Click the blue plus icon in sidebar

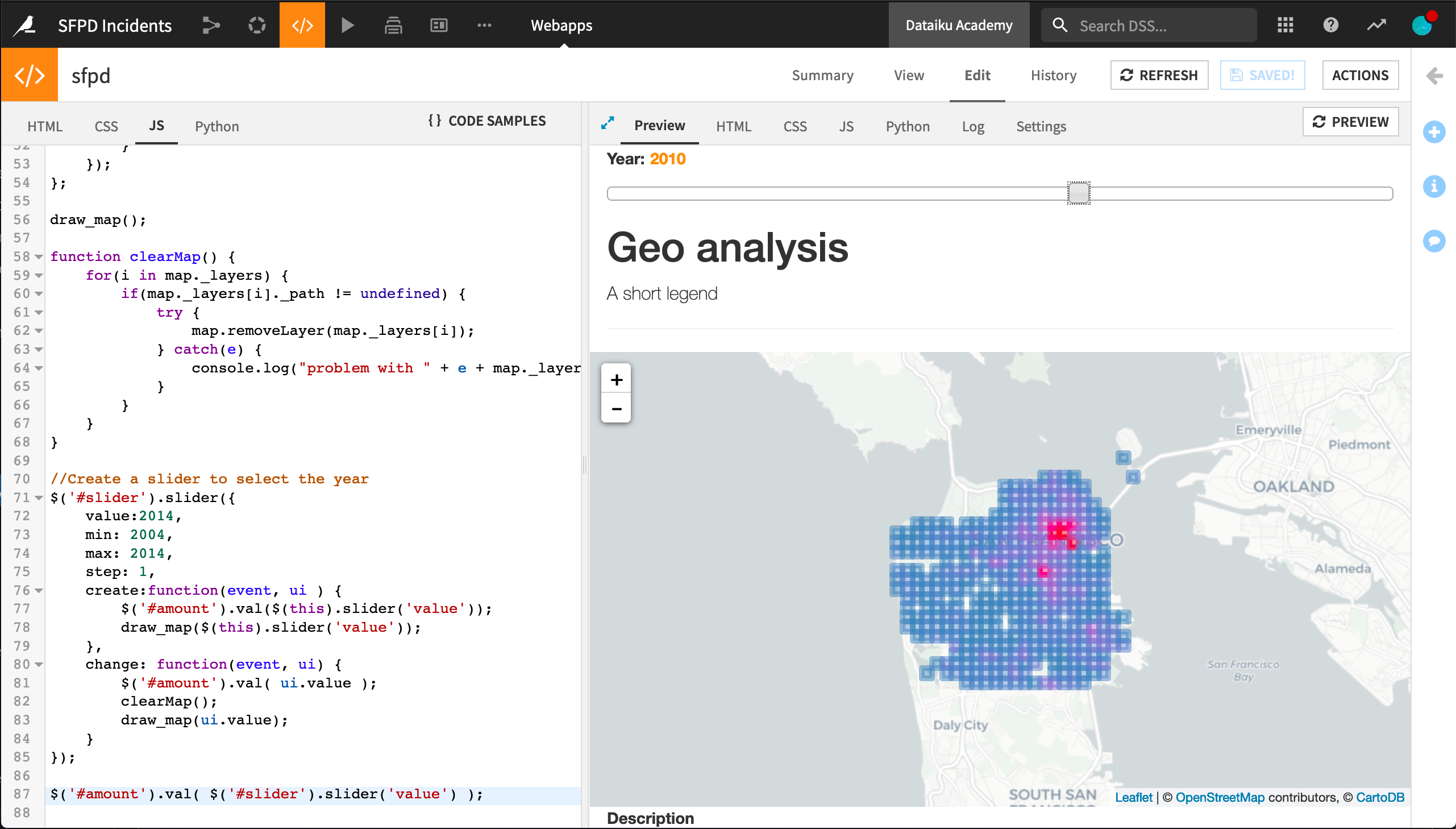pos(1434,132)
